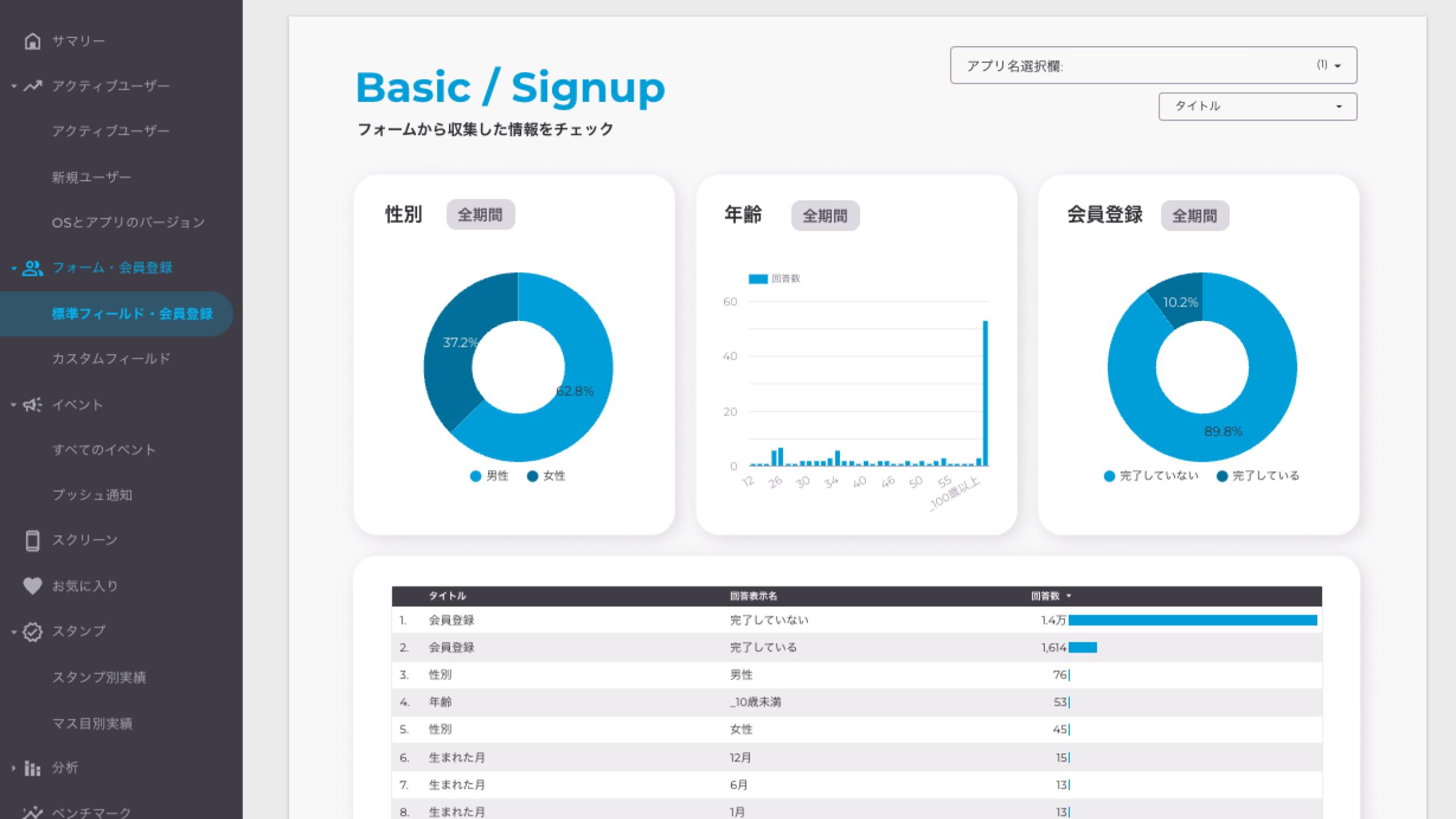Expand the 分析 section arrow
This screenshot has height=819, width=1456.
(x=14, y=768)
